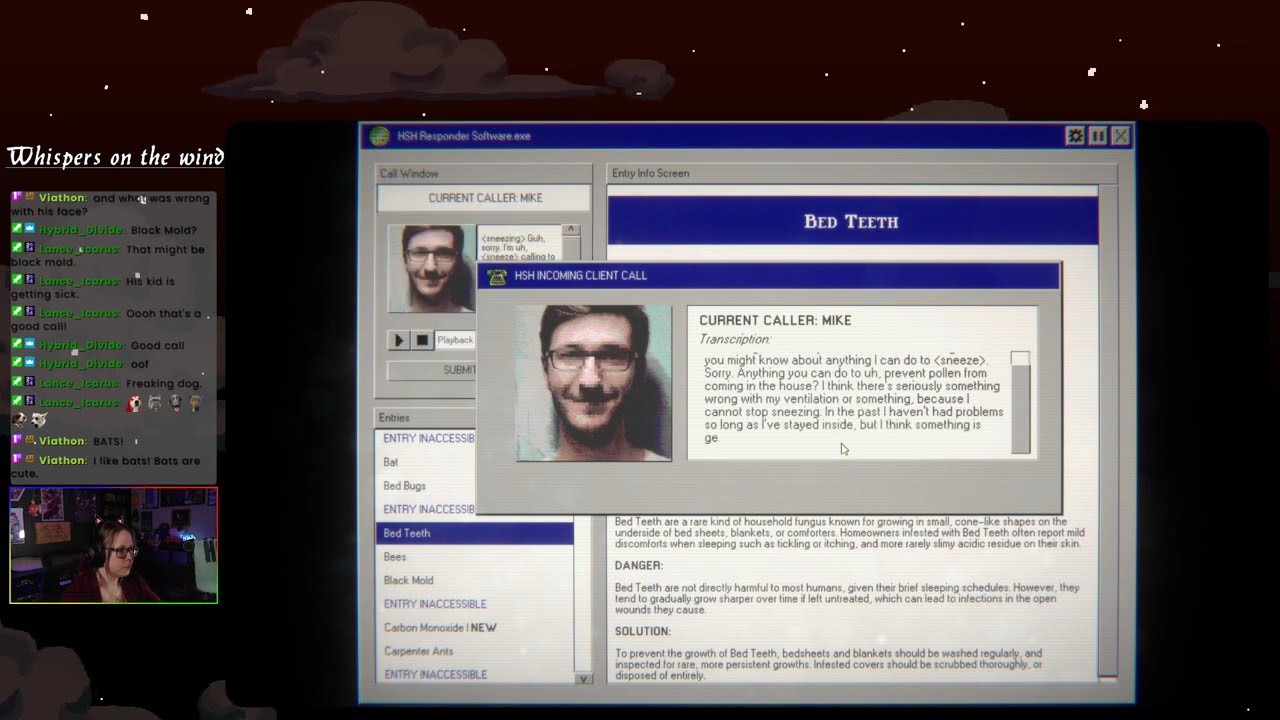Click the Bed Teeth title banner

point(852,221)
